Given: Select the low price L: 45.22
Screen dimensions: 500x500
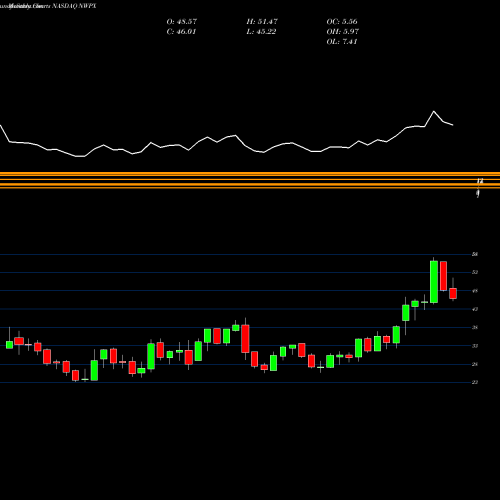Looking at the screenshot, I should click(x=261, y=32).
